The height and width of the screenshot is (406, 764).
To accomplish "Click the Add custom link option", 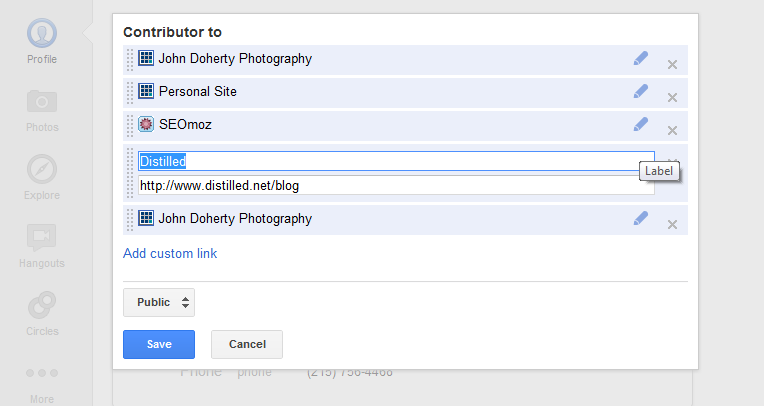I will 170,253.
